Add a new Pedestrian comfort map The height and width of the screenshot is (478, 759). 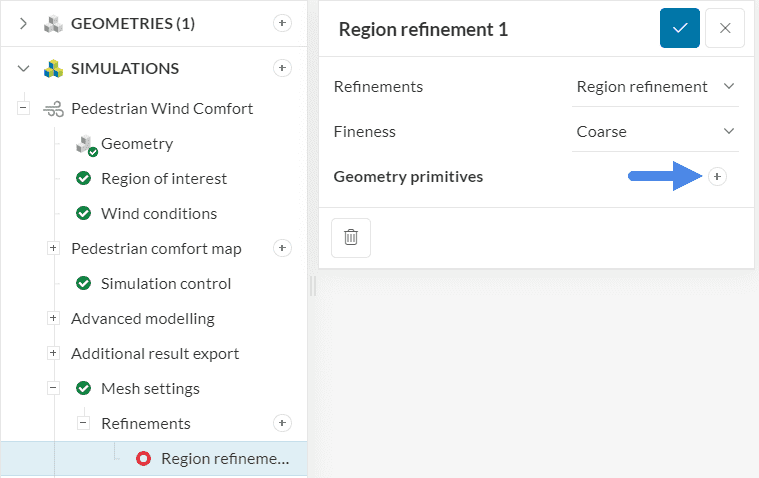click(283, 248)
